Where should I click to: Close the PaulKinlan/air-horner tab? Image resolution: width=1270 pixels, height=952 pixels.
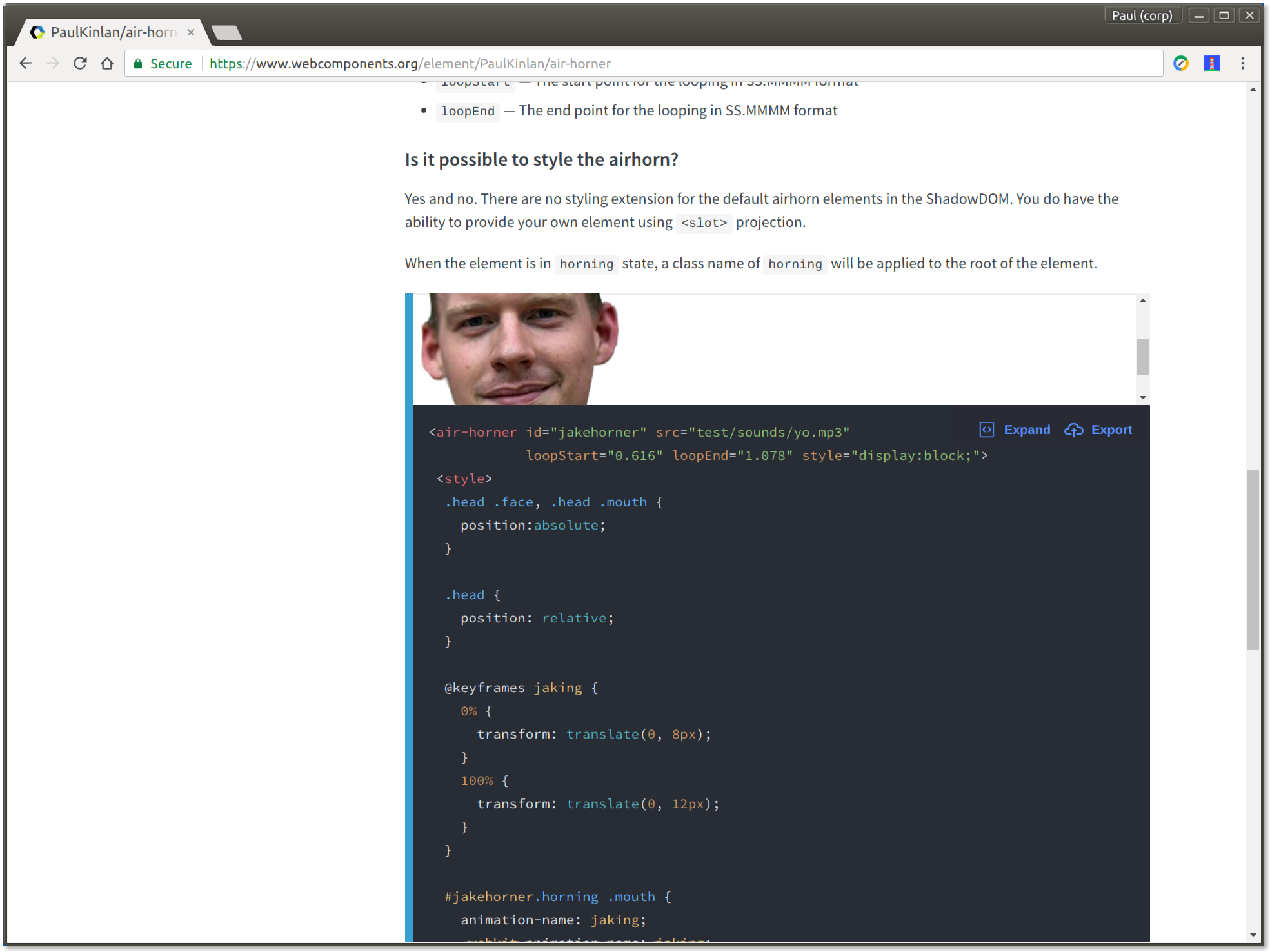(x=191, y=32)
